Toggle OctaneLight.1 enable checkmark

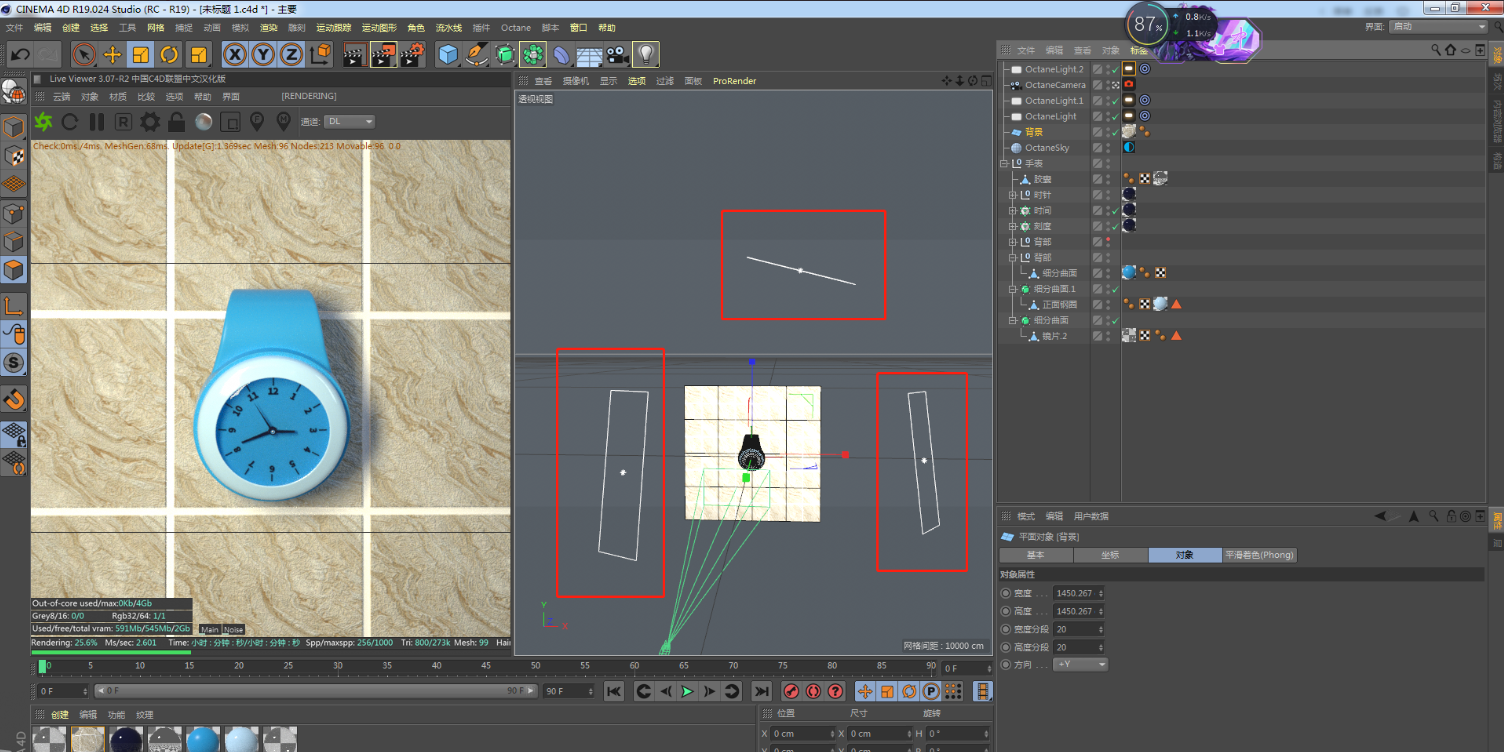point(1115,101)
